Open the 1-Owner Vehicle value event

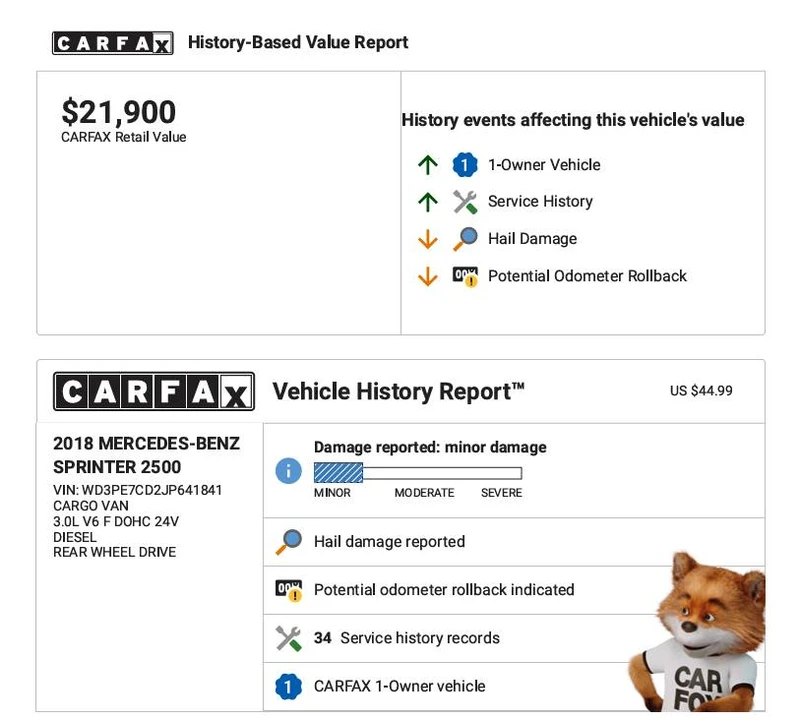point(544,165)
